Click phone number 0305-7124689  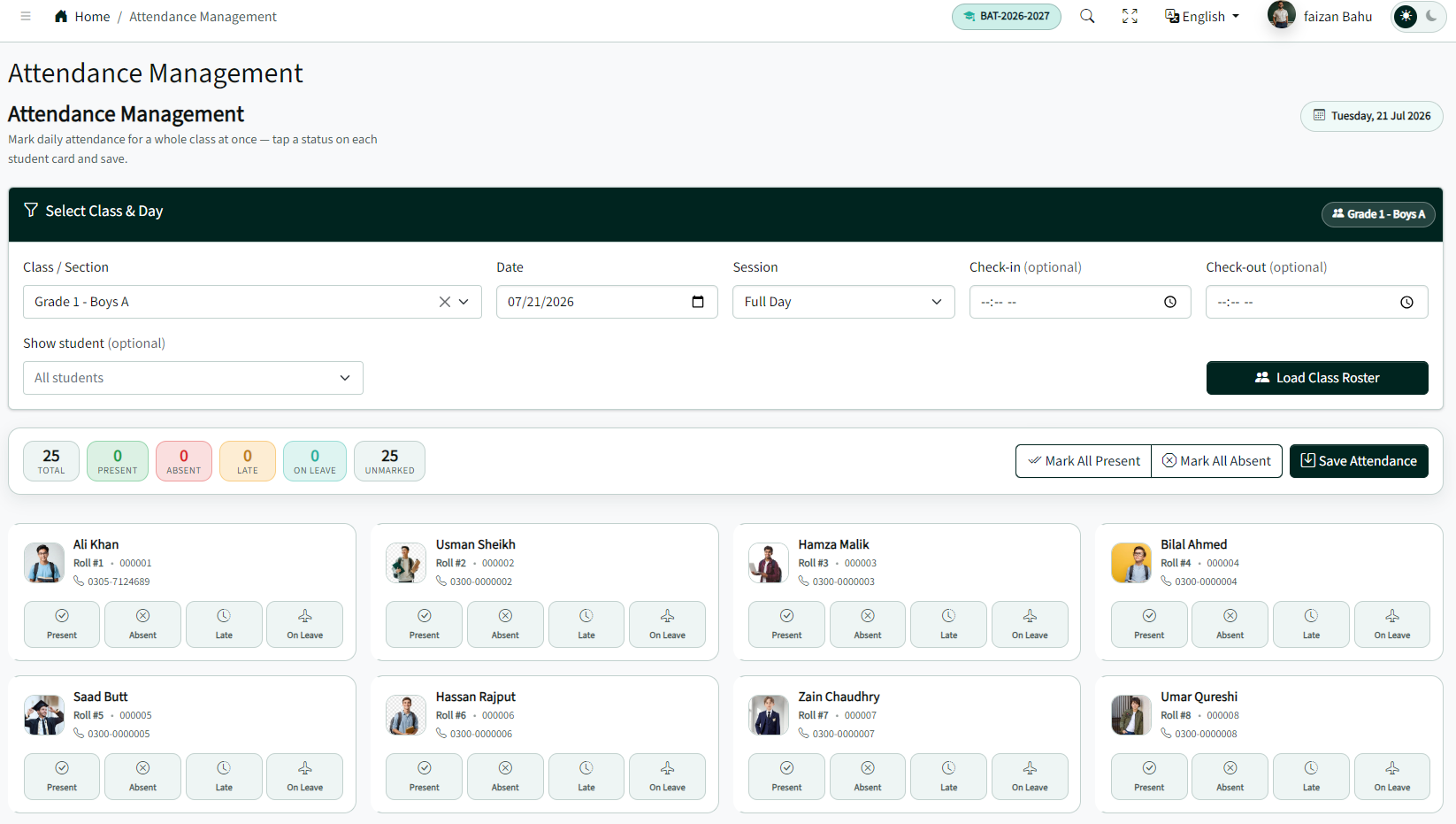pos(119,581)
